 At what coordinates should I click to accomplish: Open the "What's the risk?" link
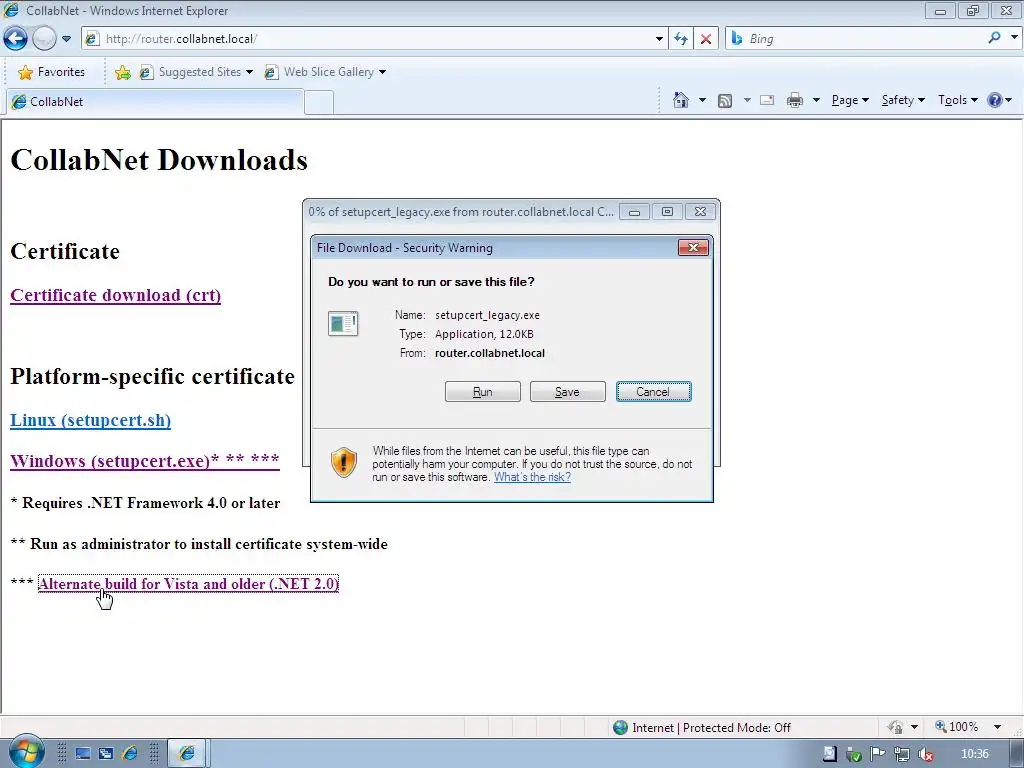532,477
